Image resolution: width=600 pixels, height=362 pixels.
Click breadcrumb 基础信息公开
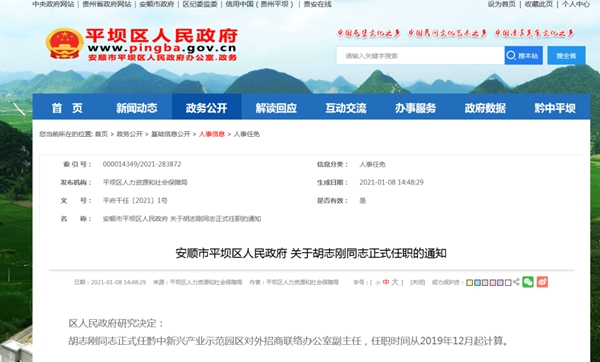171,134
